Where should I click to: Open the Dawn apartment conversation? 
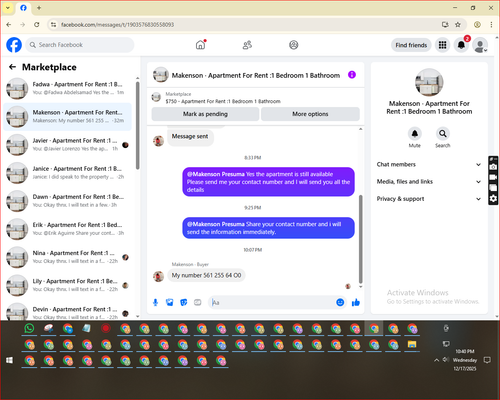pyautogui.click(x=67, y=201)
